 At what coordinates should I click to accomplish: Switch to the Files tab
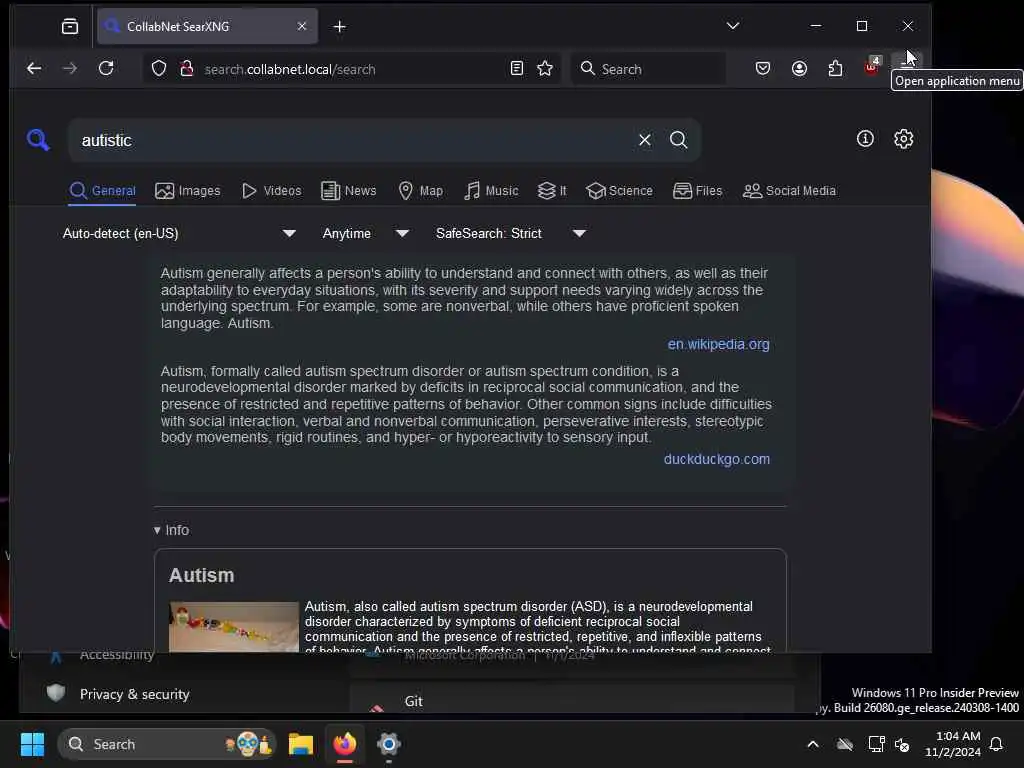[697, 191]
